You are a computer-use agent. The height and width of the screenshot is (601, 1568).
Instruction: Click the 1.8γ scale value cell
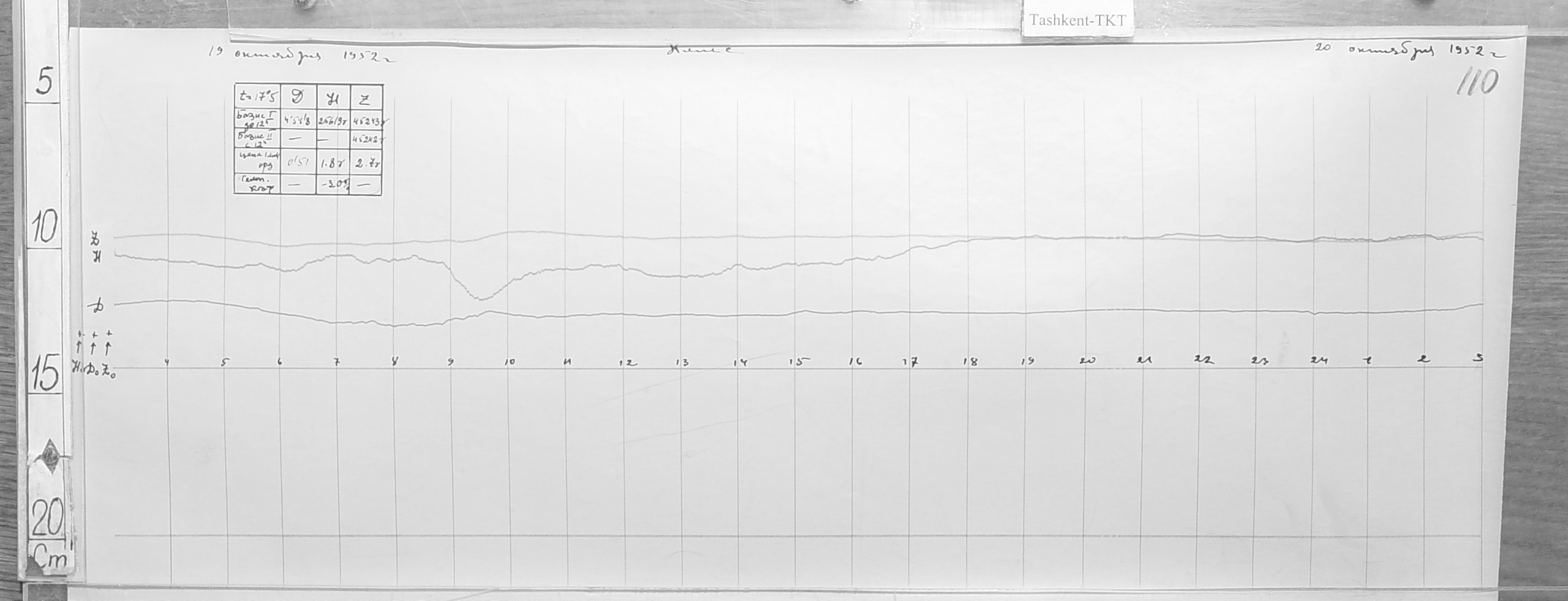(333, 164)
